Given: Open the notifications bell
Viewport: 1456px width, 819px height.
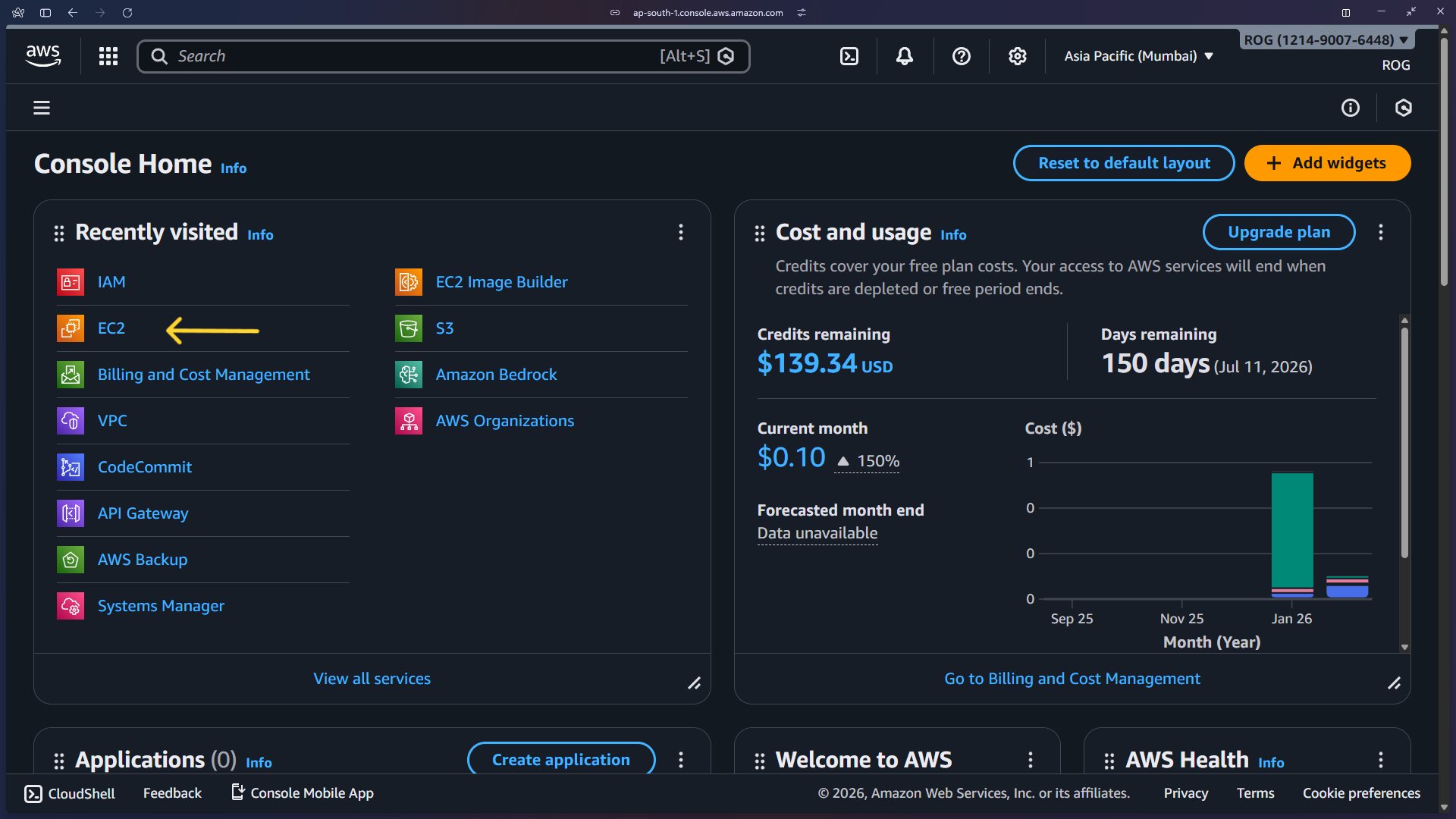Looking at the screenshot, I should 904,55.
